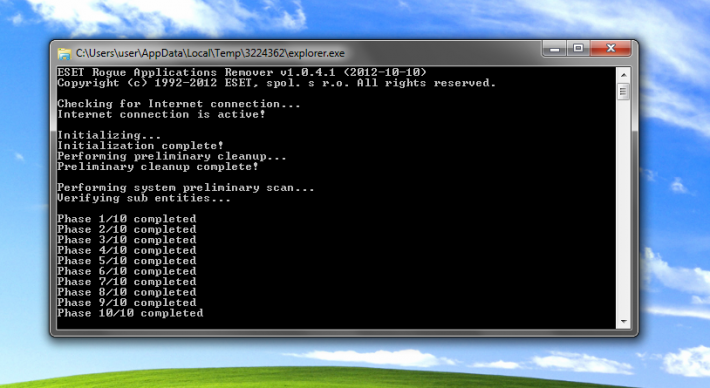Click 'Verifying sub entities...' line
710x388 pixels.
144,198
